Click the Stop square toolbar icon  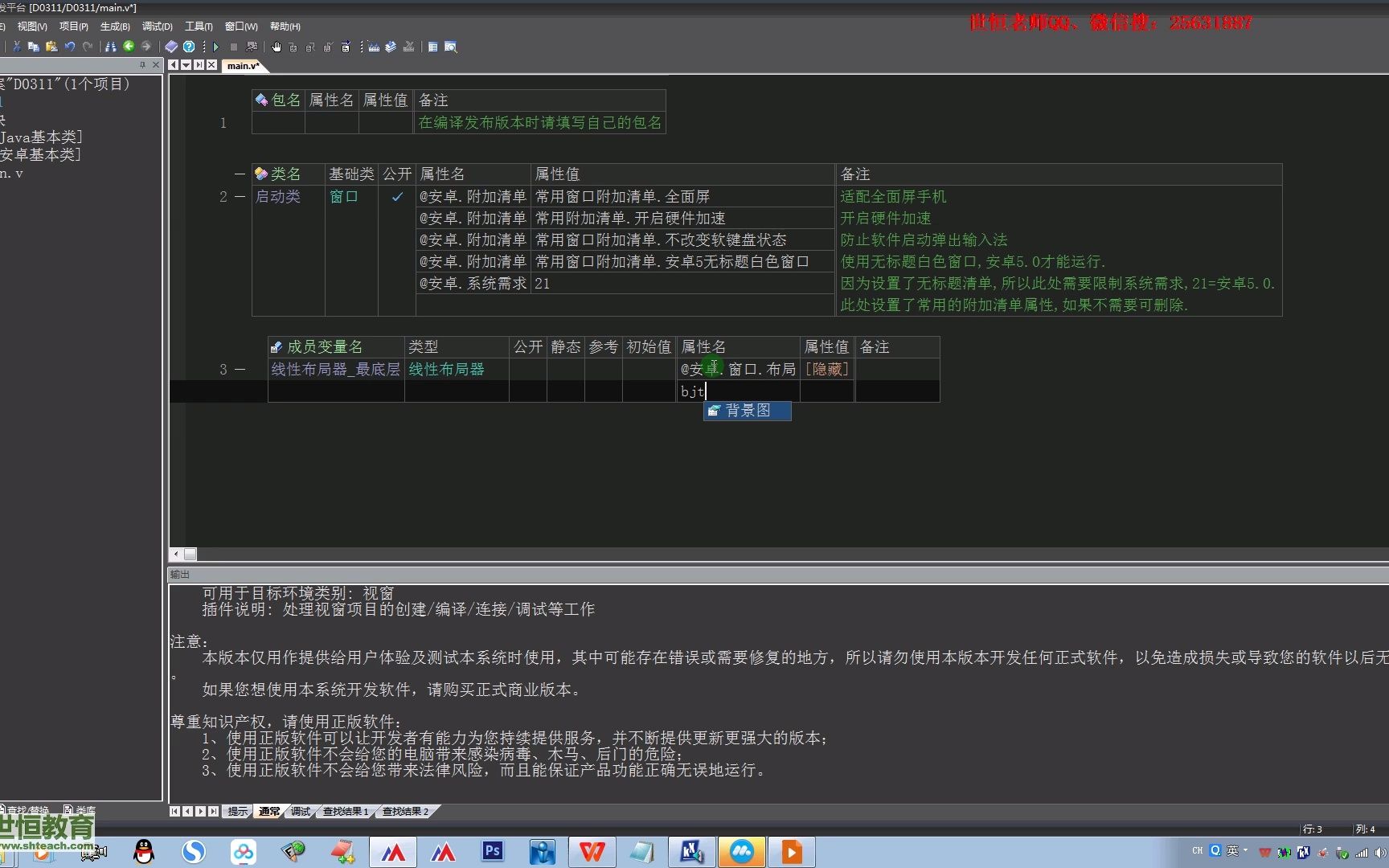click(x=234, y=47)
